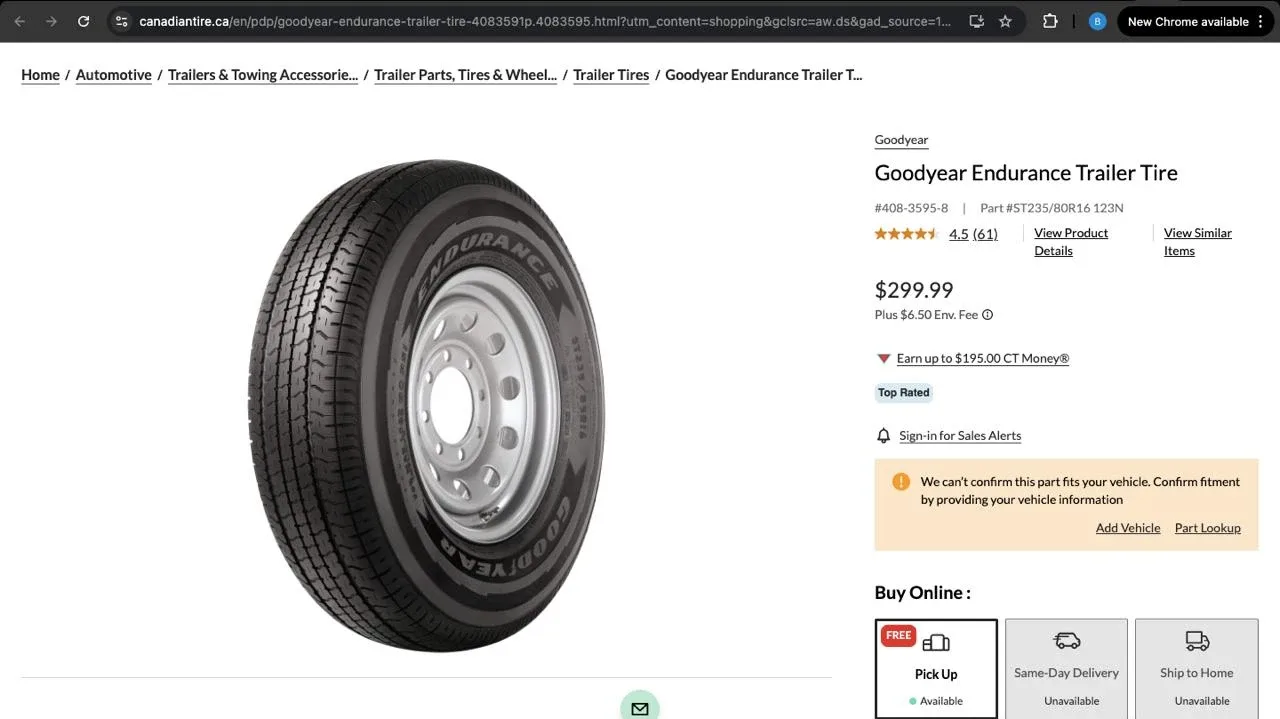Open the Goodyear brand link
1280x719 pixels.
click(900, 139)
